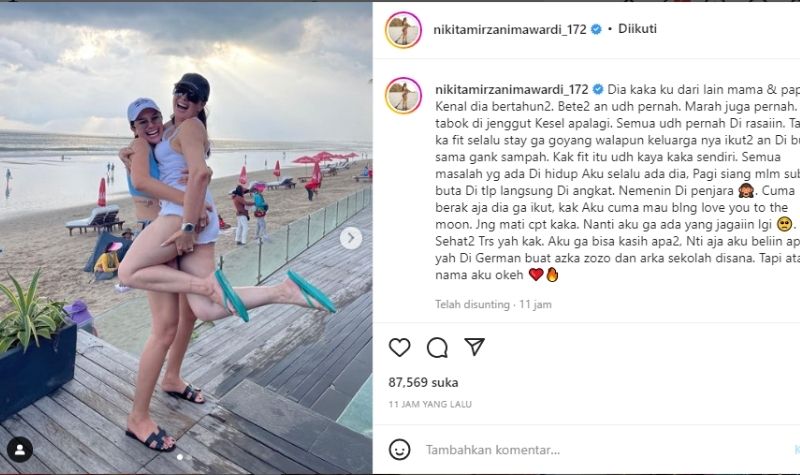
Task: Click verified badge beside header username
Action: pos(596,29)
